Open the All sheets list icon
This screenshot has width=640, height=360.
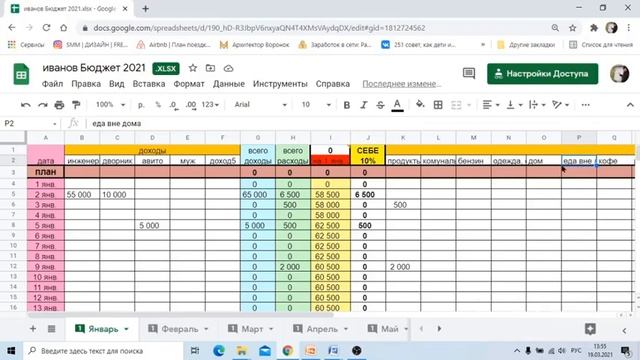(51, 329)
